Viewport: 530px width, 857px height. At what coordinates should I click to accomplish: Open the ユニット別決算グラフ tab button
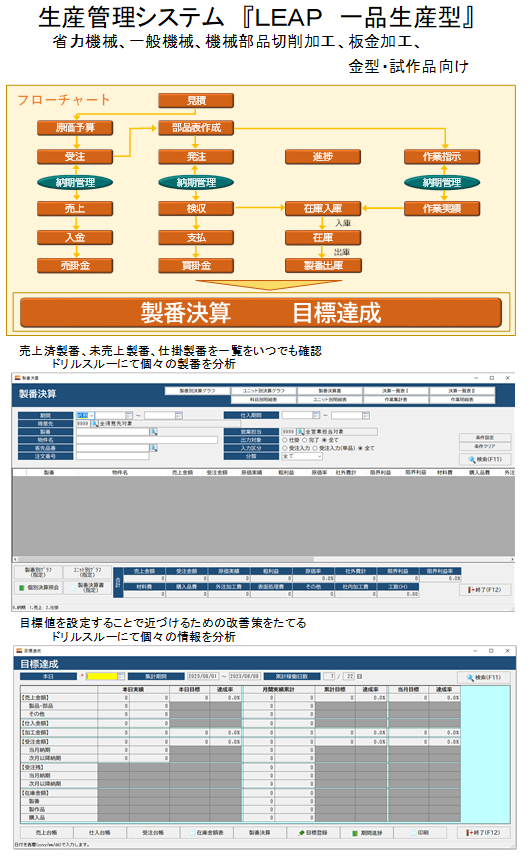pos(264,391)
